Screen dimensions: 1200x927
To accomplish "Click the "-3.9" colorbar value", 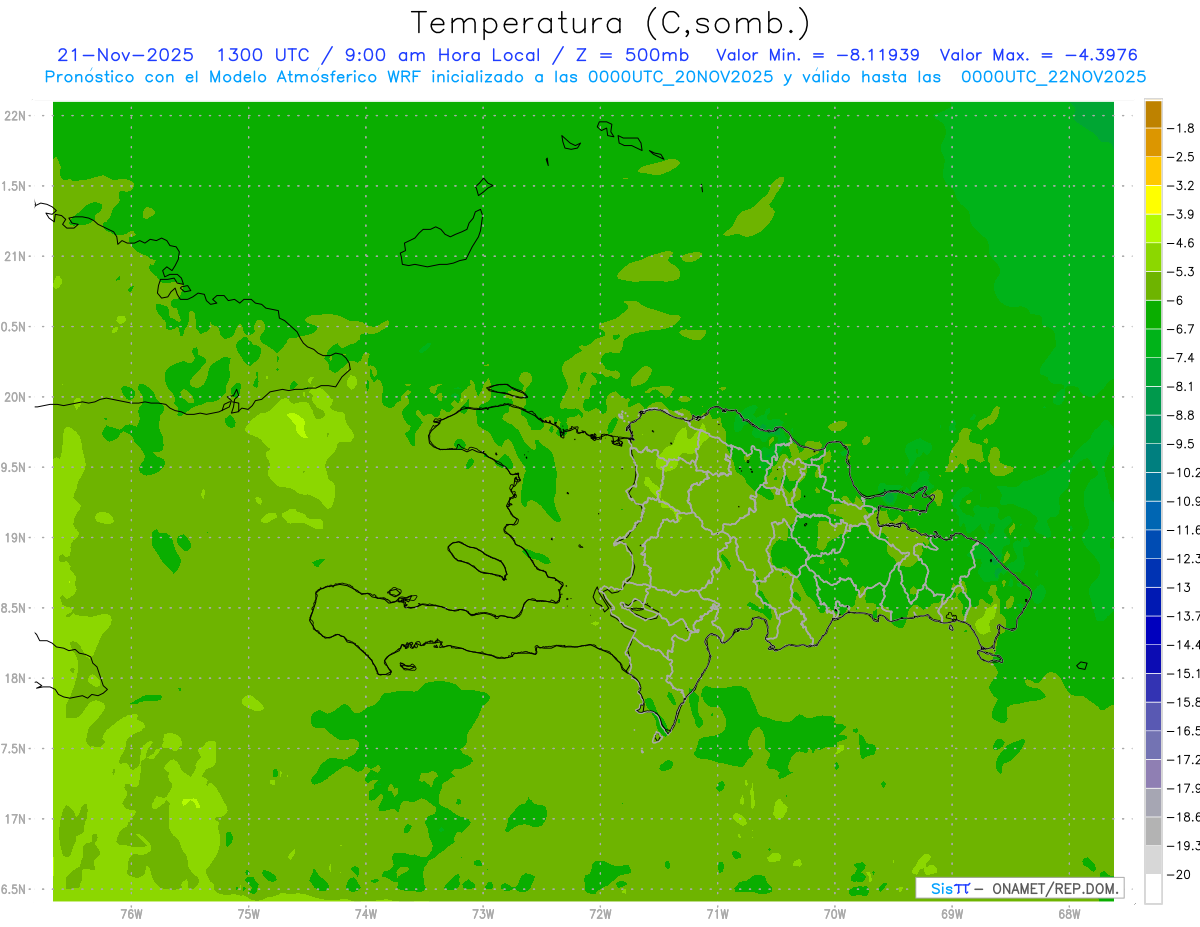I will (x=1182, y=214).
